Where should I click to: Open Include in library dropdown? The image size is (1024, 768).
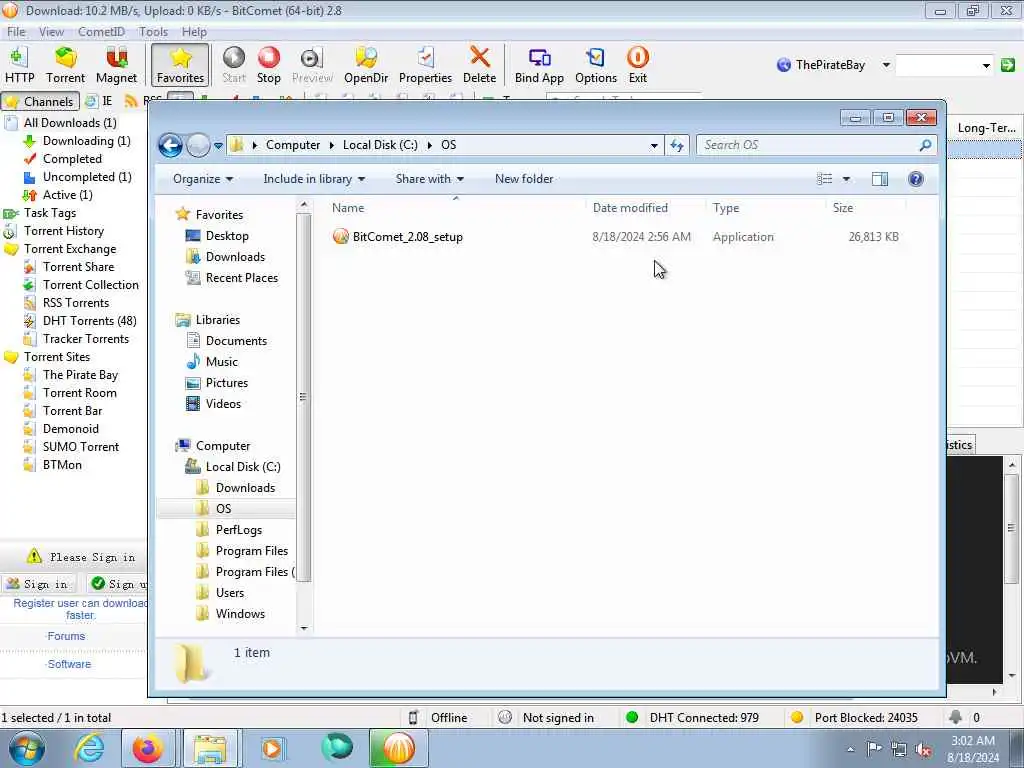tap(314, 179)
